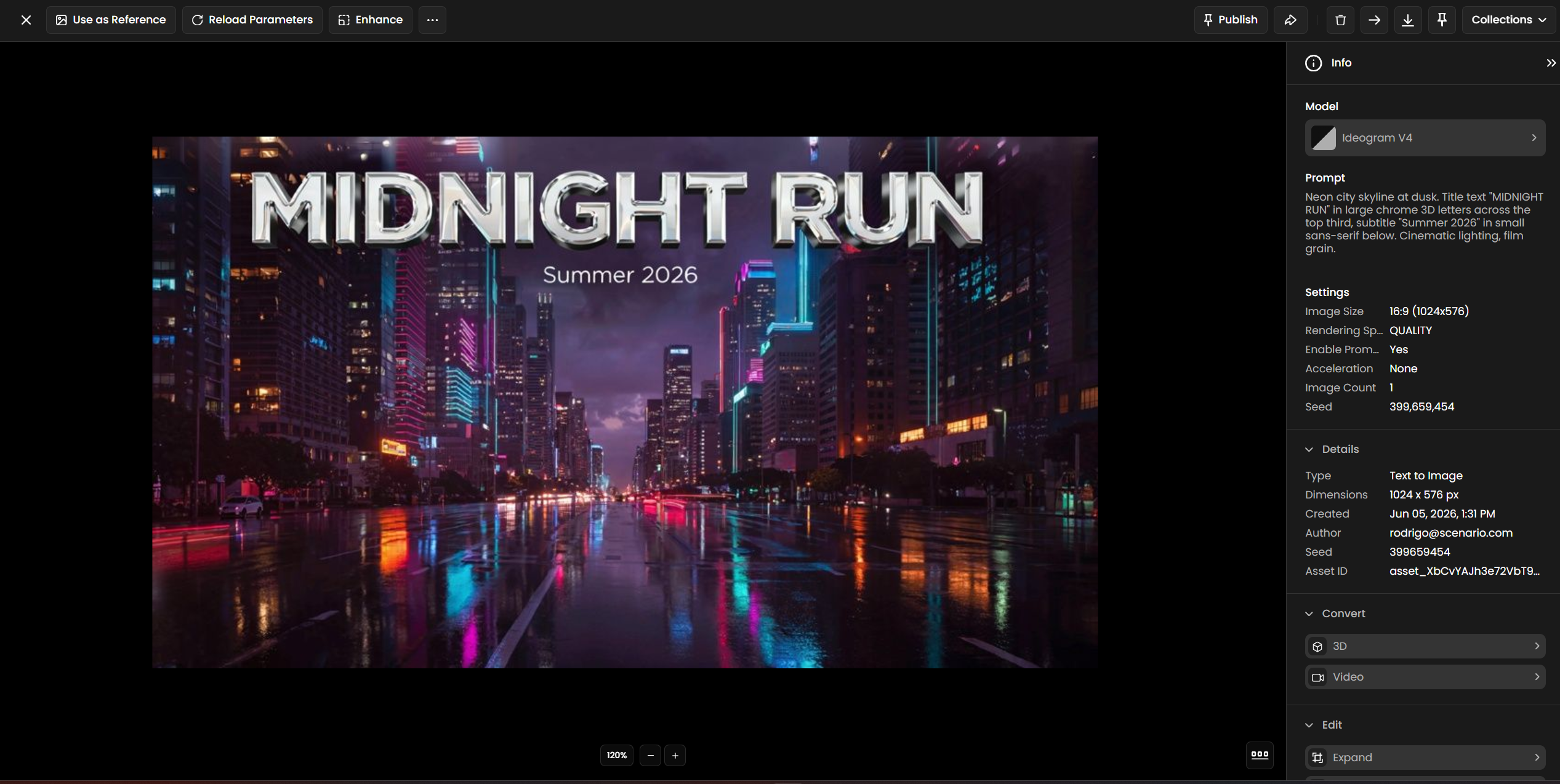Click the 16:9 (1024x576) image size value
Image resolution: width=1560 pixels, height=784 pixels.
1429,311
